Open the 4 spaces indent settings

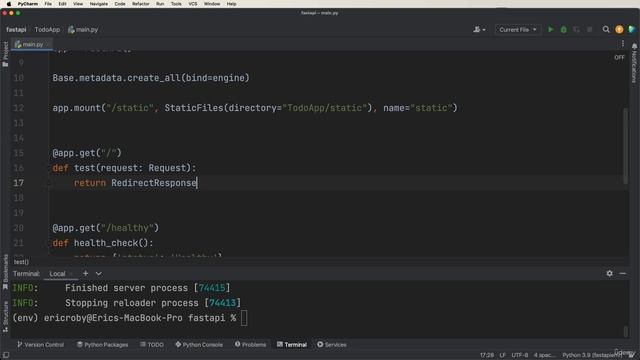(x=544, y=355)
